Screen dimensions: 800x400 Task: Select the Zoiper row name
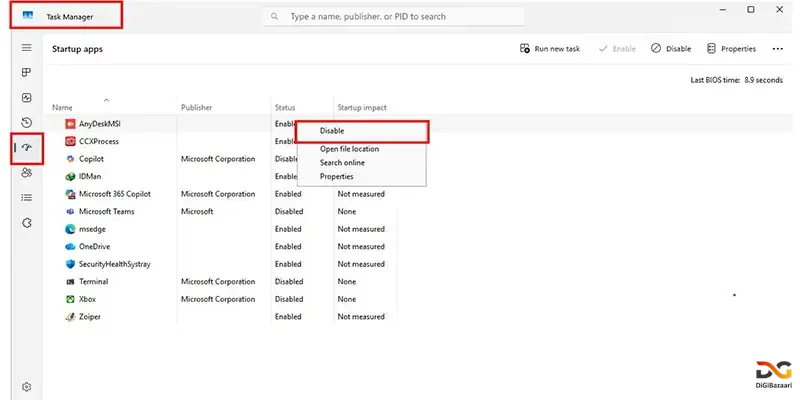tap(90, 317)
